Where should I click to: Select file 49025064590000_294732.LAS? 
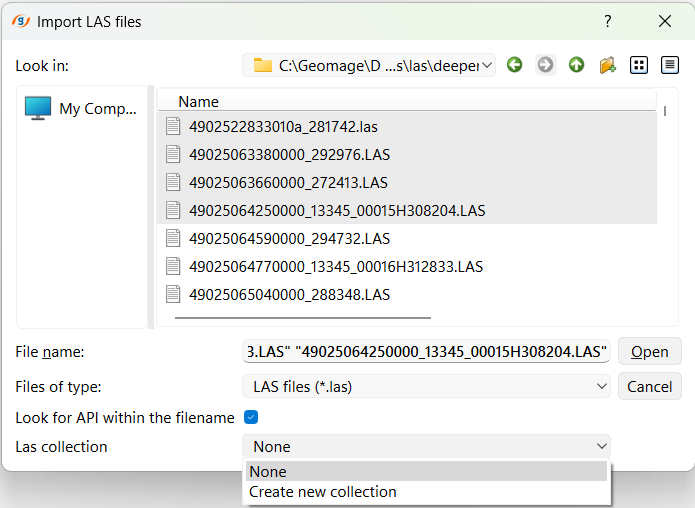click(407, 238)
